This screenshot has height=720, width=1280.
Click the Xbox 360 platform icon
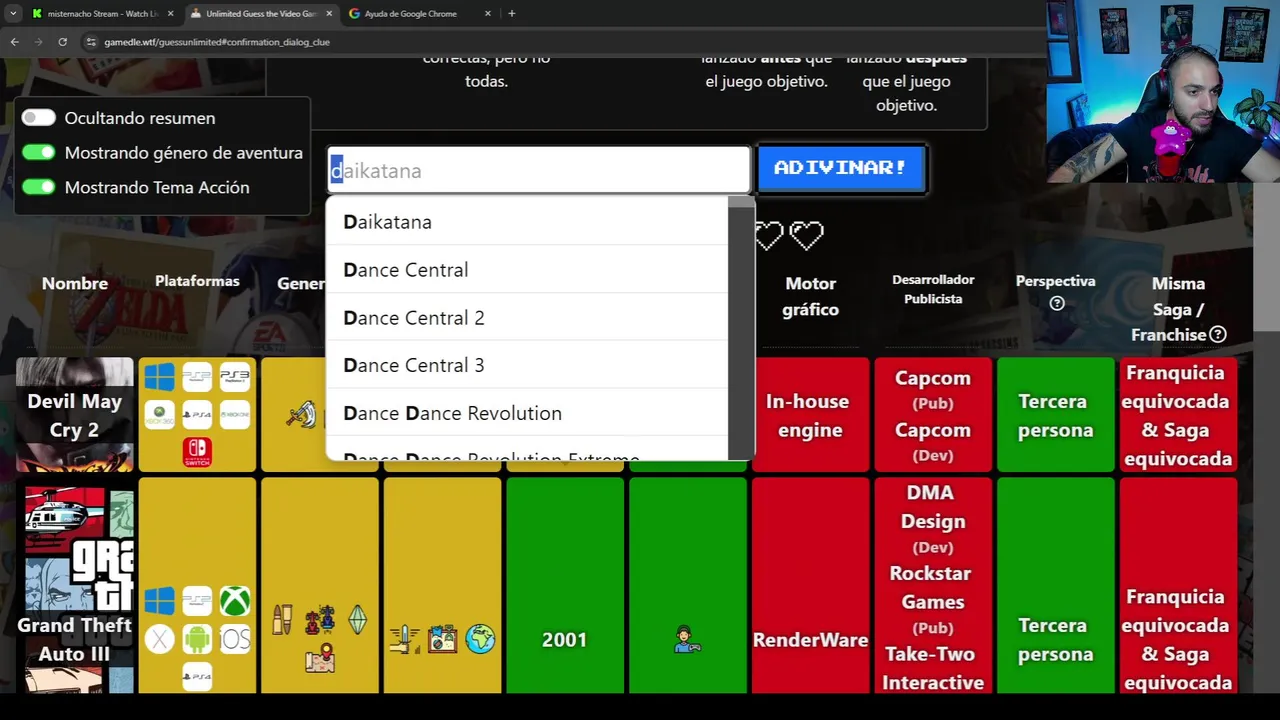click(x=159, y=414)
